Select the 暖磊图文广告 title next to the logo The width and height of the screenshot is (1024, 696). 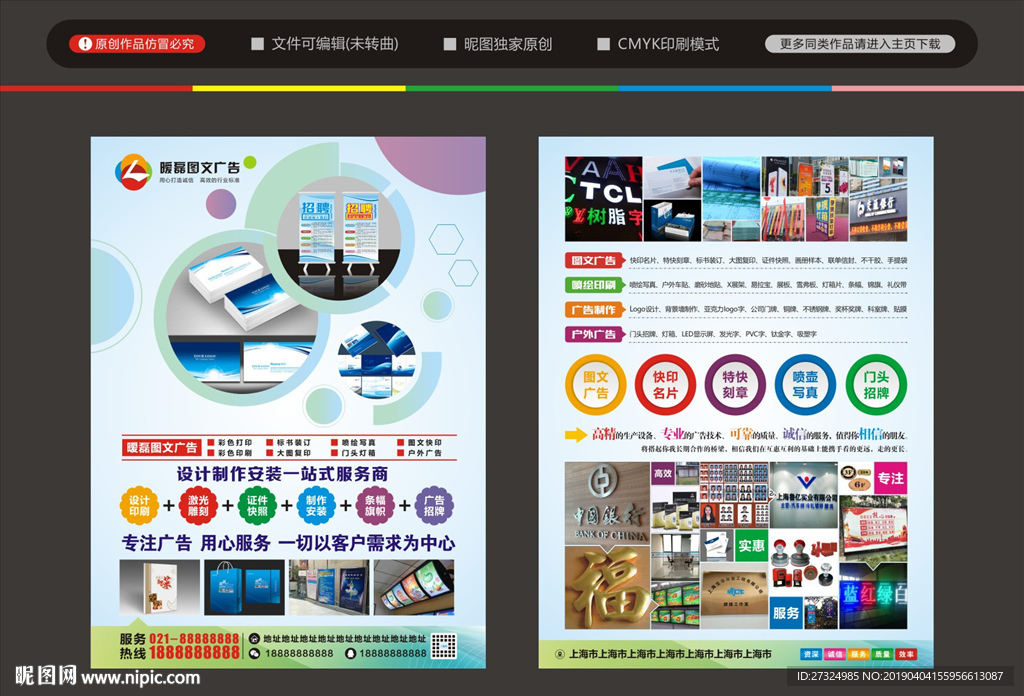point(200,167)
